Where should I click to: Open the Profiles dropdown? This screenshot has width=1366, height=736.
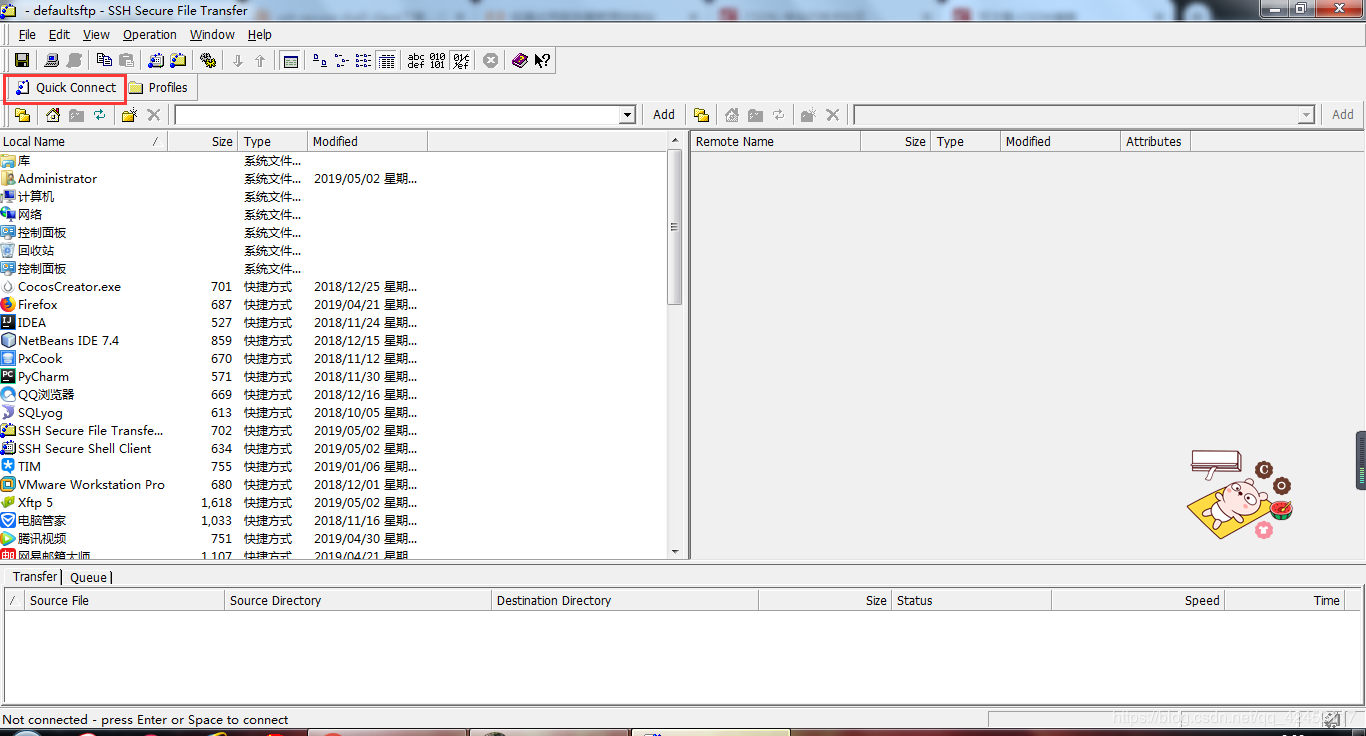point(158,88)
